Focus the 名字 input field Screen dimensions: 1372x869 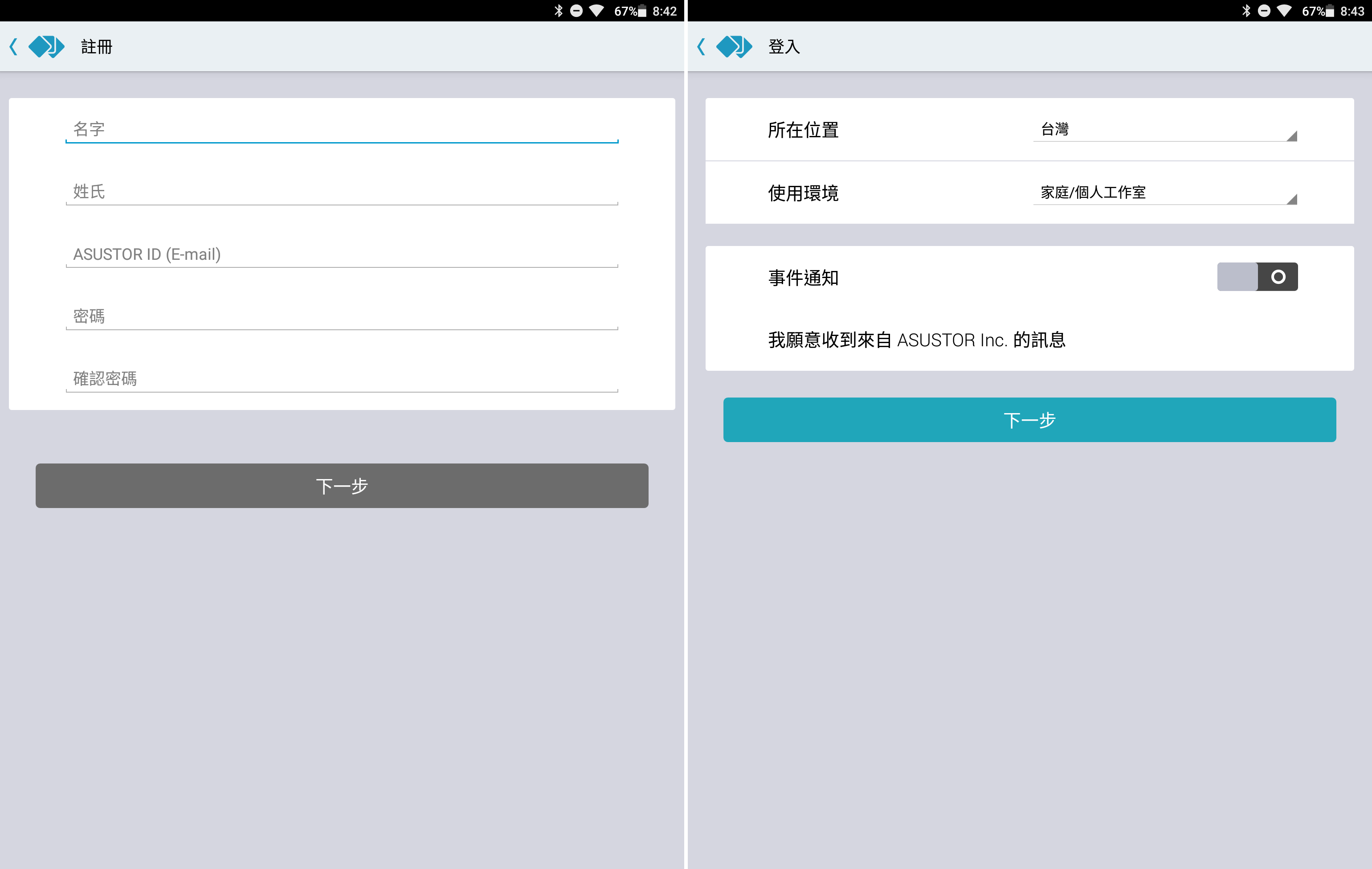(x=342, y=129)
